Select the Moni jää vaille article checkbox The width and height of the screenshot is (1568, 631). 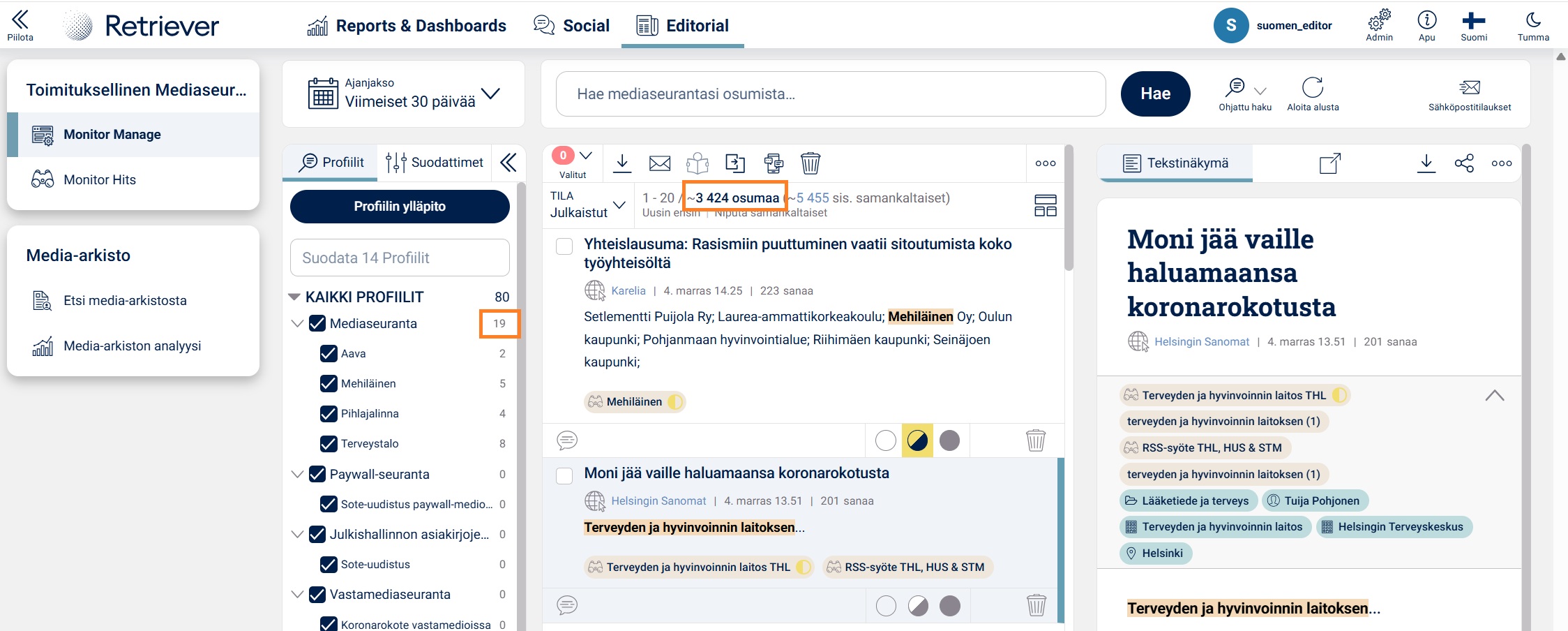pyautogui.click(x=564, y=476)
